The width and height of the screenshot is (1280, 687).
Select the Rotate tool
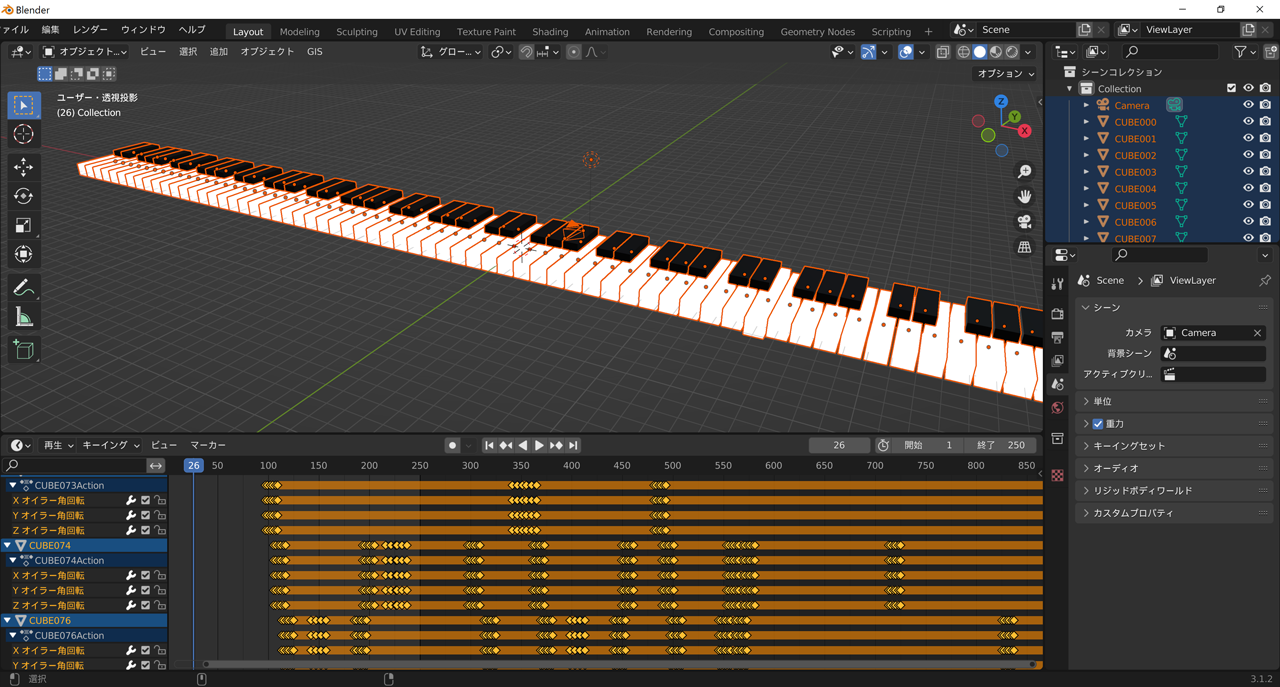pyautogui.click(x=23, y=196)
